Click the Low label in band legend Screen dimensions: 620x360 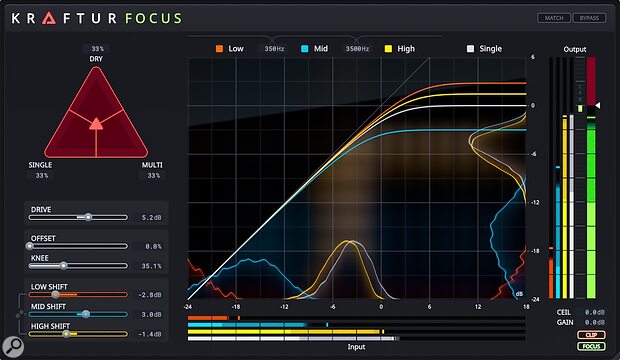[236, 49]
